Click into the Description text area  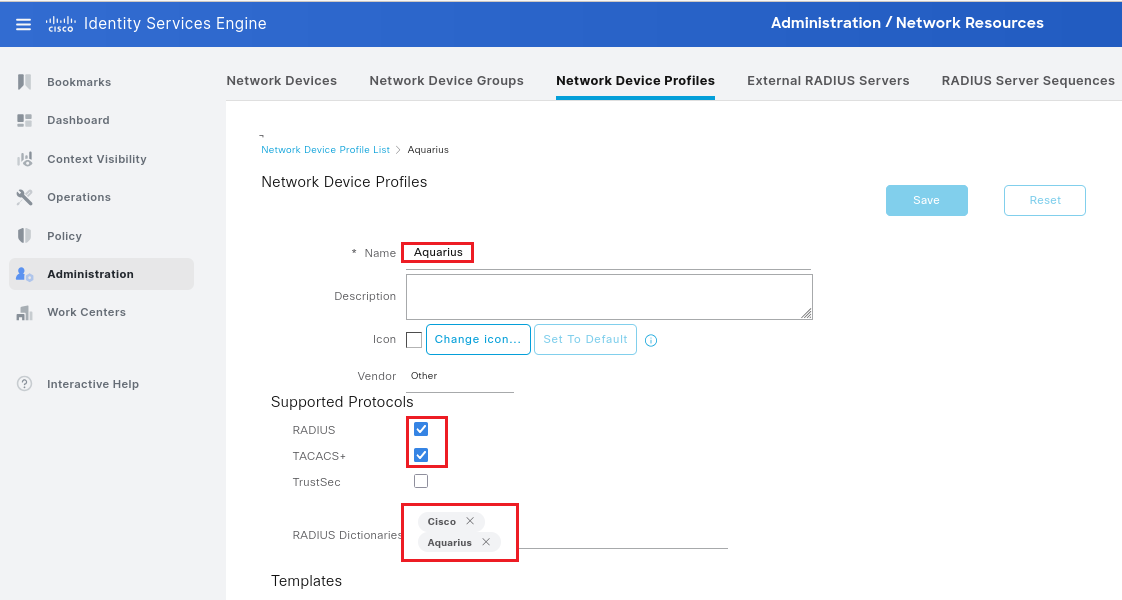[609, 297]
